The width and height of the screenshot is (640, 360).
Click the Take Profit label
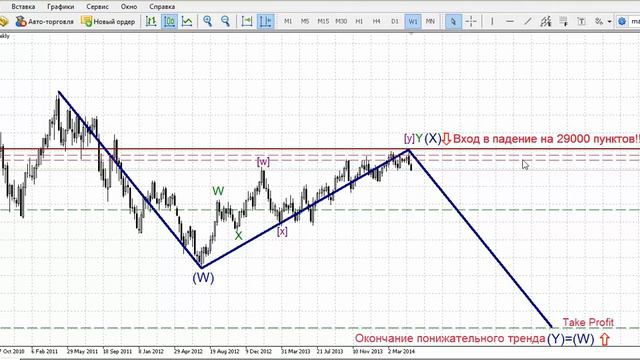point(588,322)
